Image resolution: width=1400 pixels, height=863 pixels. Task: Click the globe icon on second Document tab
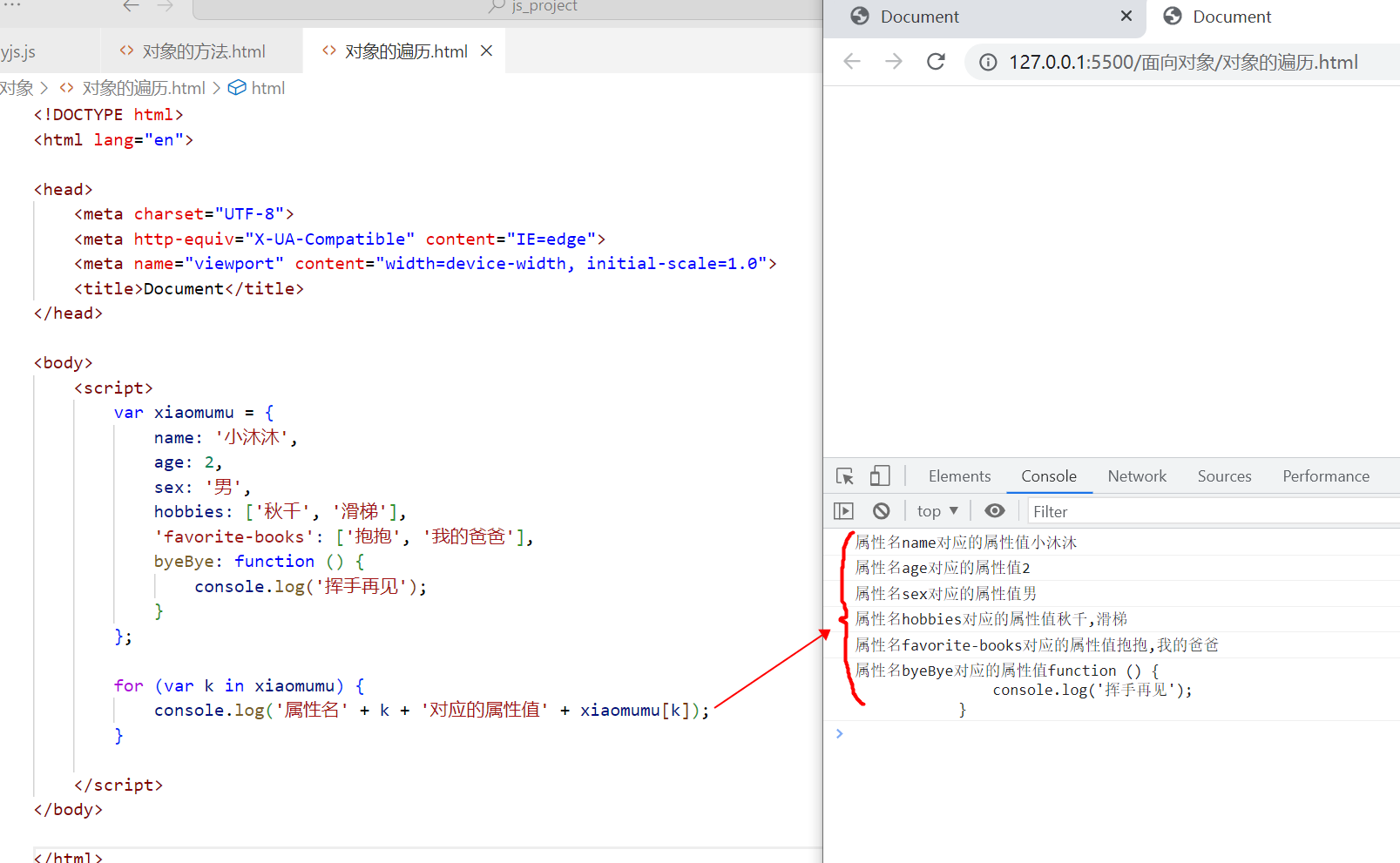point(1173,16)
